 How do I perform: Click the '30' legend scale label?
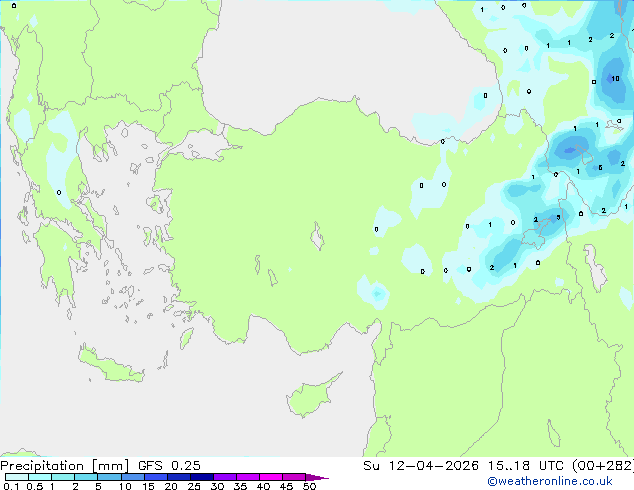pyautogui.click(x=217, y=486)
